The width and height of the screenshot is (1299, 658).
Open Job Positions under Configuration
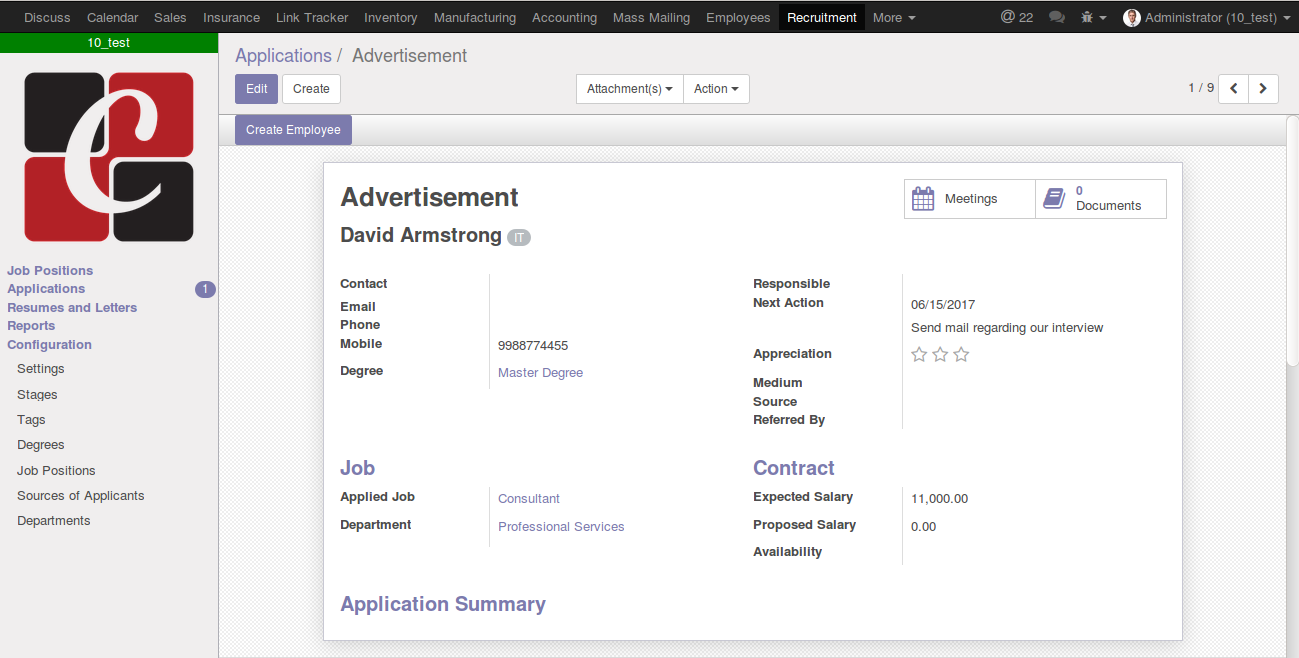(56, 471)
